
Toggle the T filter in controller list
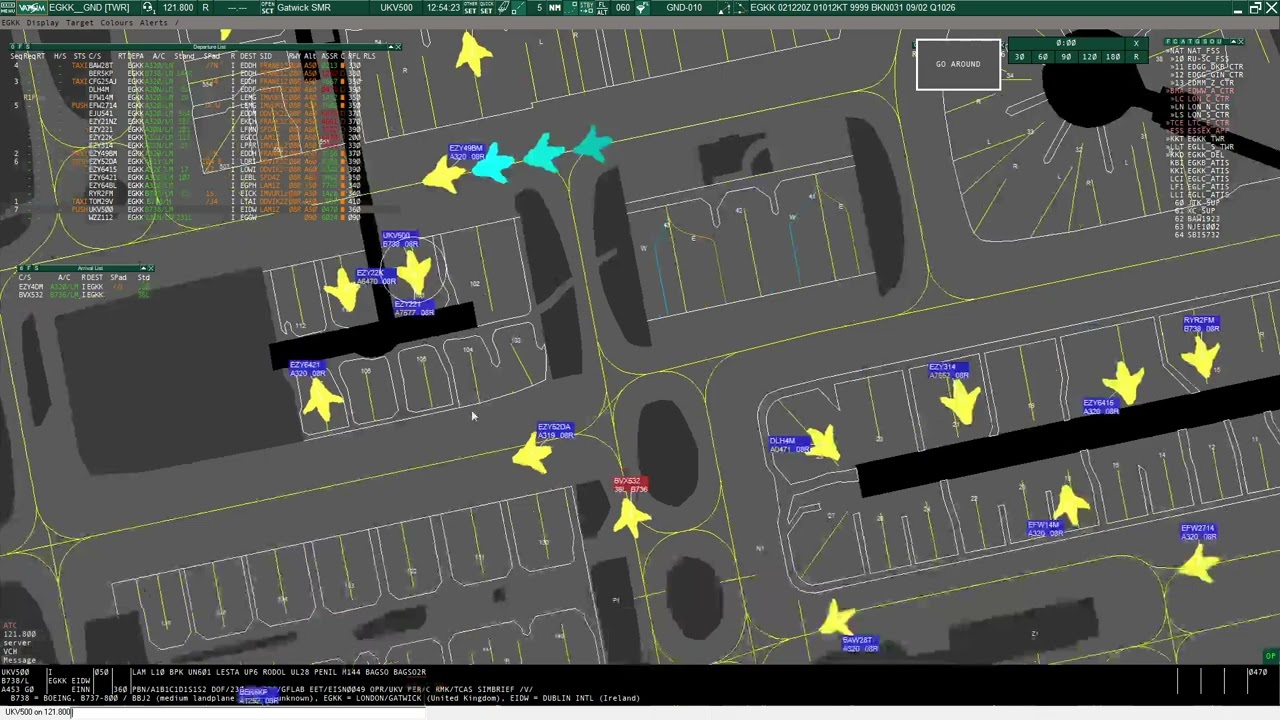click(x=1191, y=42)
